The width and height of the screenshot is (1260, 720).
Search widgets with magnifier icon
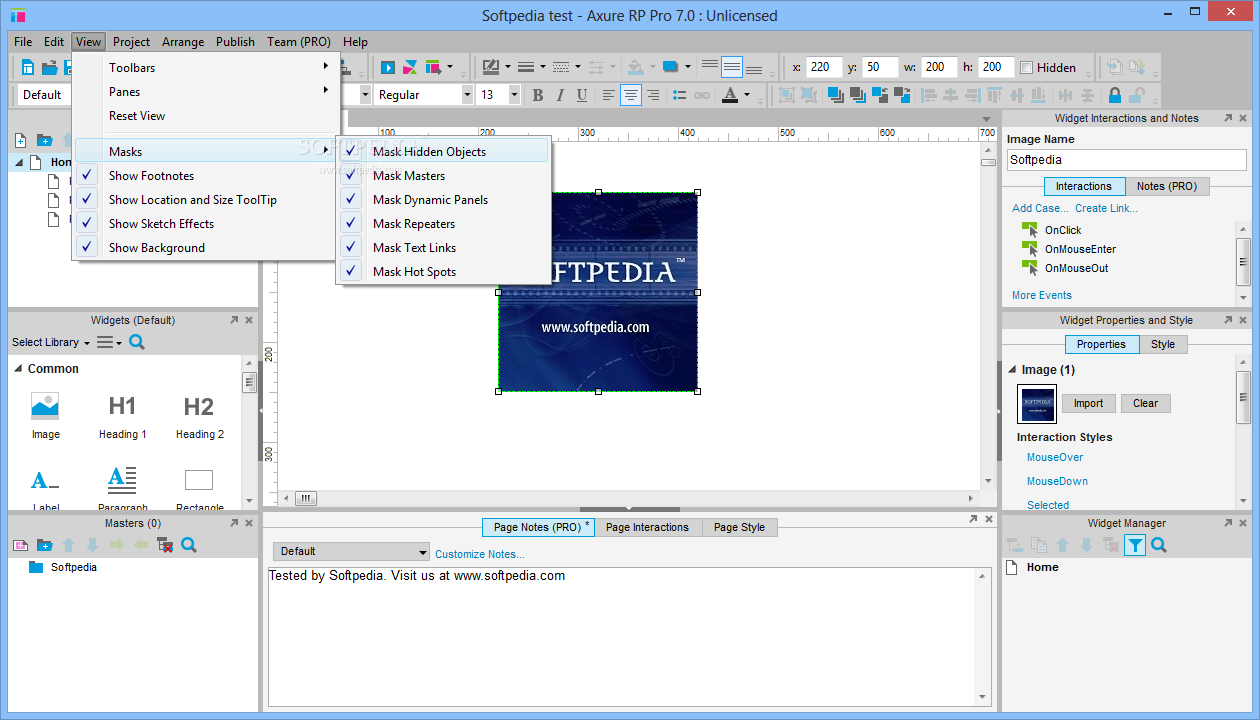[x=137, y=342]
